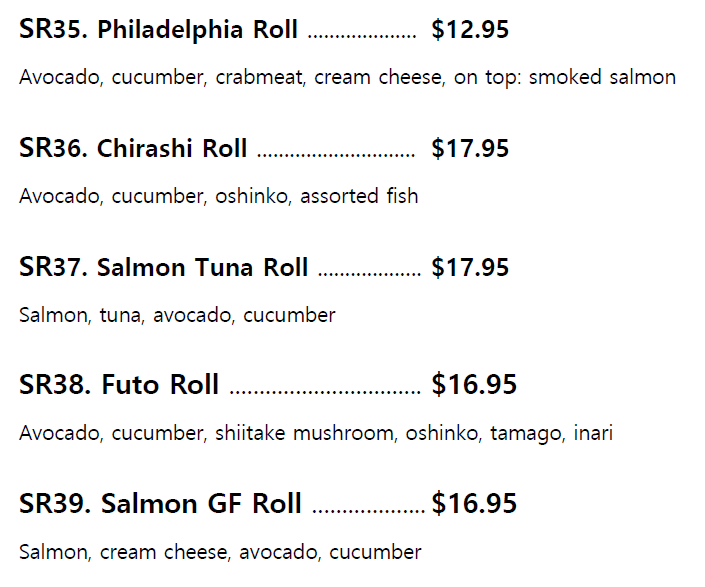Image resolution: width=705 pixels, height=587 pixels.
Task: Click the Chirashi Roll $17.95 price
Action: point(470,149)
